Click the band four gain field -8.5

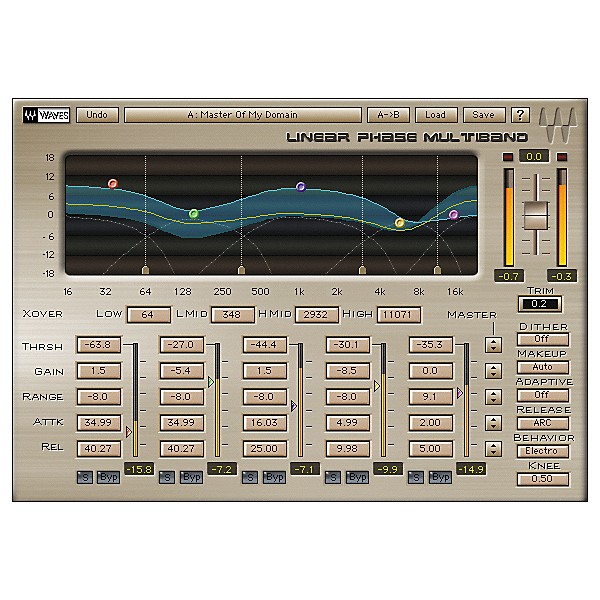click(x=347, y=371)
